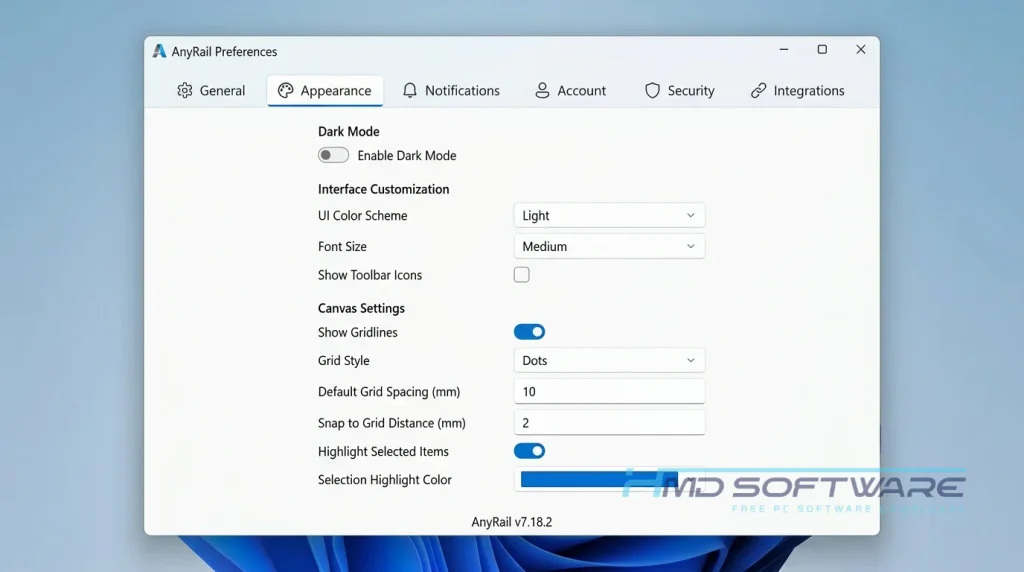Enable the Dark Mode toggle

click(333, 155)
